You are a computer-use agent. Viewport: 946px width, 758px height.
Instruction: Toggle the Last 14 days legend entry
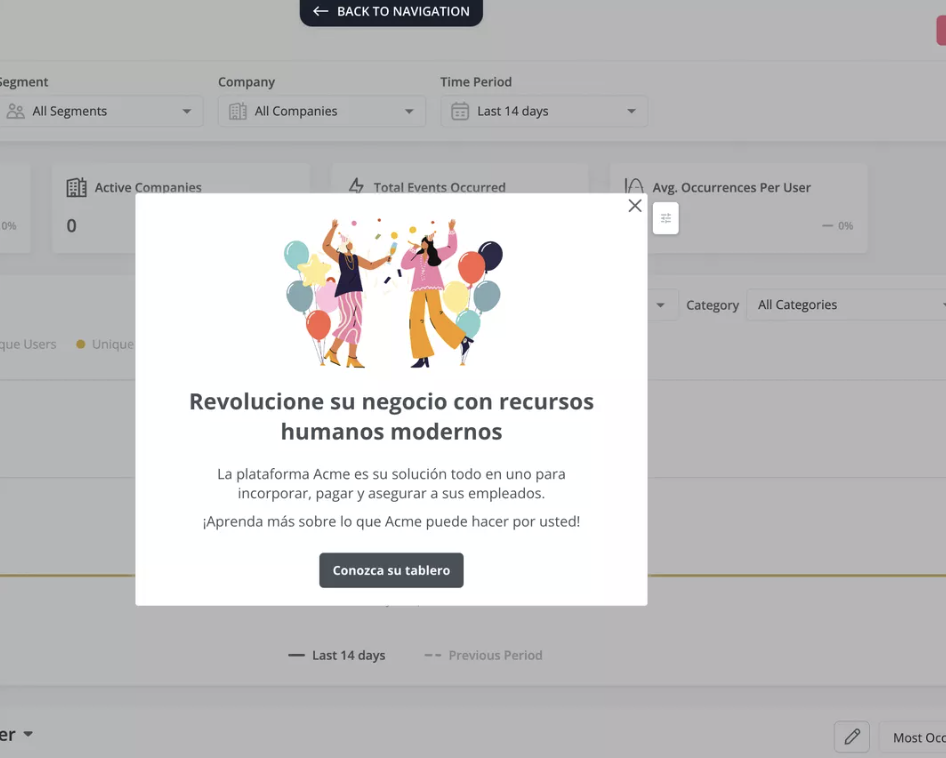337,655
